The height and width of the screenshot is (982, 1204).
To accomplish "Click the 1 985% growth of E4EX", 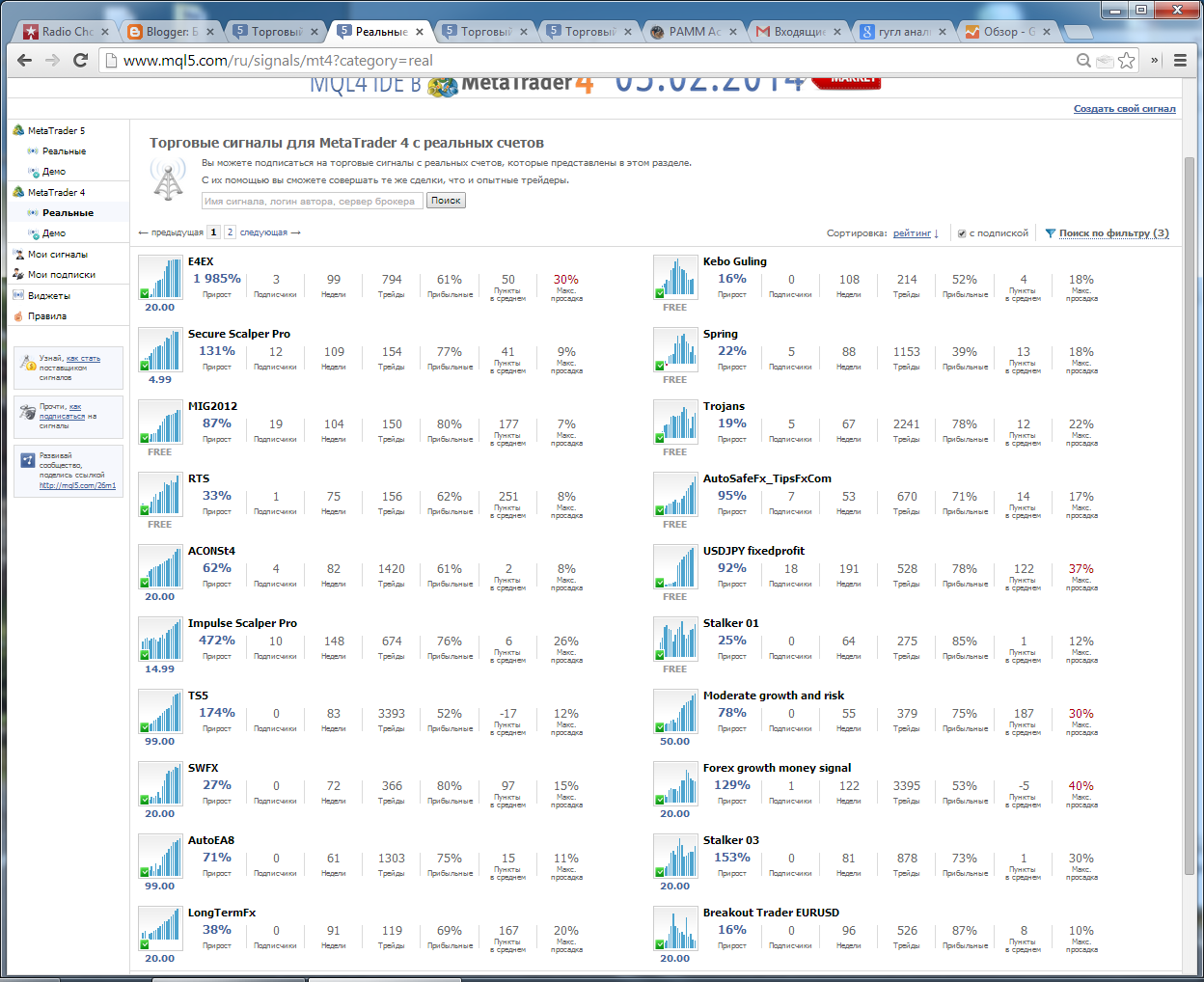I will click(x=217, y=279).
